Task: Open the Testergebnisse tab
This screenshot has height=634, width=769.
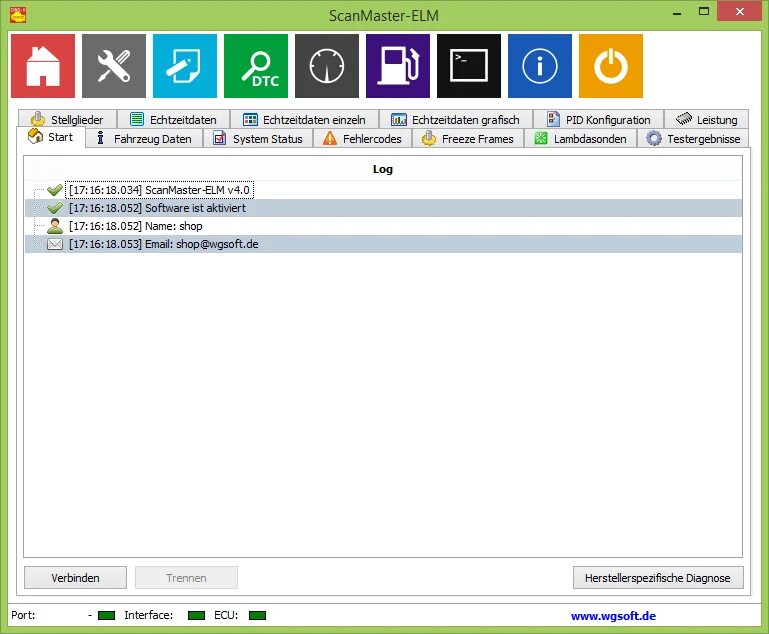Action: coord(693,139)
